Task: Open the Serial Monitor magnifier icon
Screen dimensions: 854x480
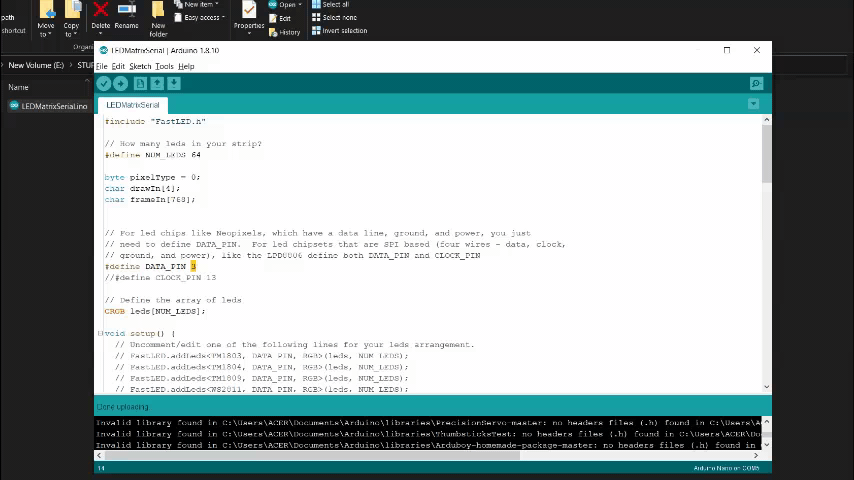Action: [x=756, y=84]
